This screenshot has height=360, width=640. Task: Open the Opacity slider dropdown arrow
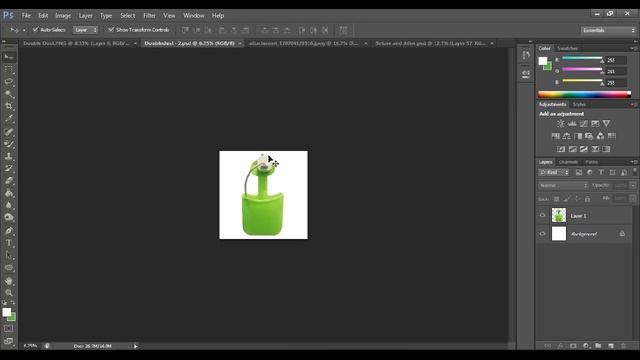pos(633,185)
